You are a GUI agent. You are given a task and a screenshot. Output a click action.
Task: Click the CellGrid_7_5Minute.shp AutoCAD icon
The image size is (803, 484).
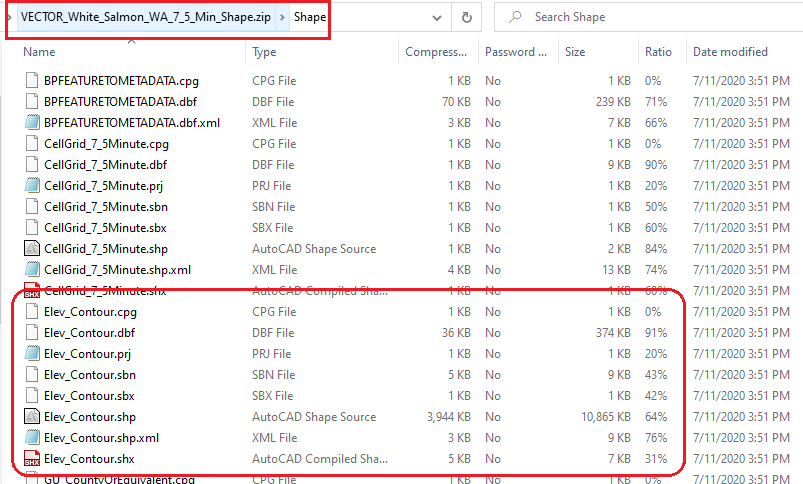pos(32,248)
